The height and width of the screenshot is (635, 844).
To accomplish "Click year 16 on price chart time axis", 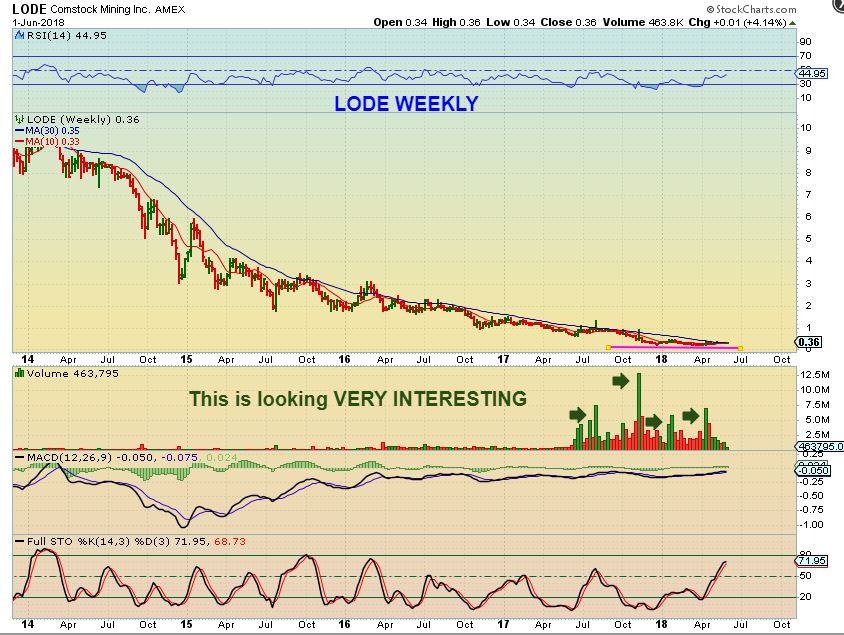I will click(x=344, y=359).
